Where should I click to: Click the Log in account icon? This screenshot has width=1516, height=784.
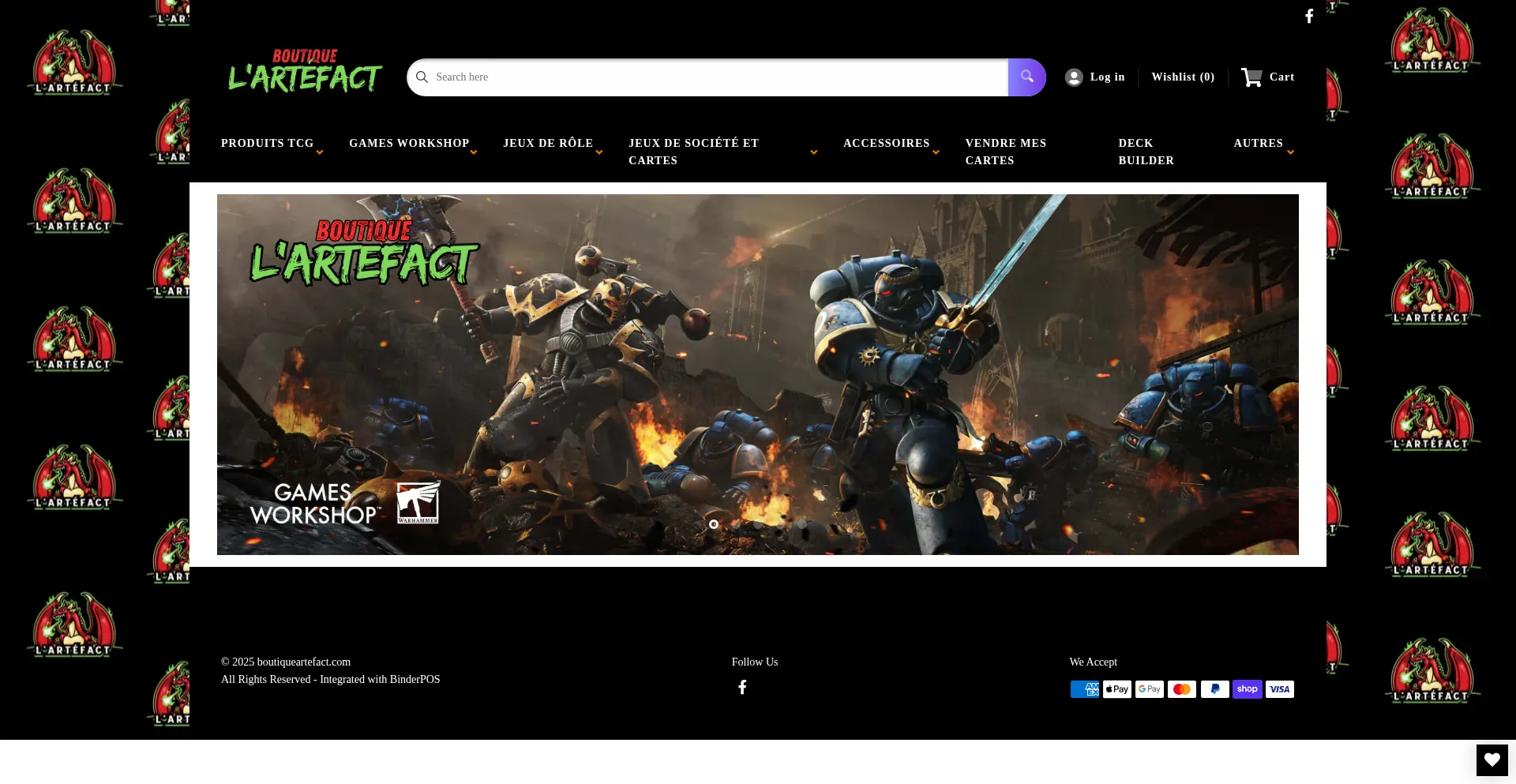tap(1074, 77)
